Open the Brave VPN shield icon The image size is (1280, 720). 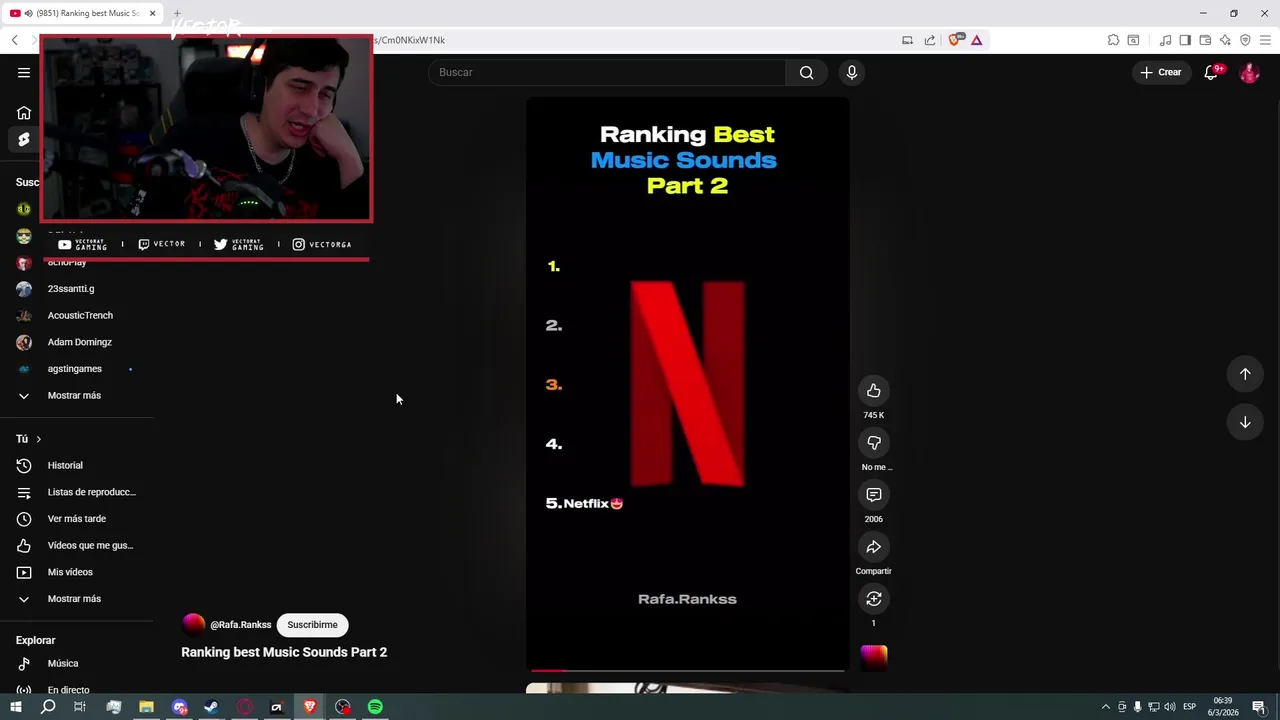tap(1245, 40)
